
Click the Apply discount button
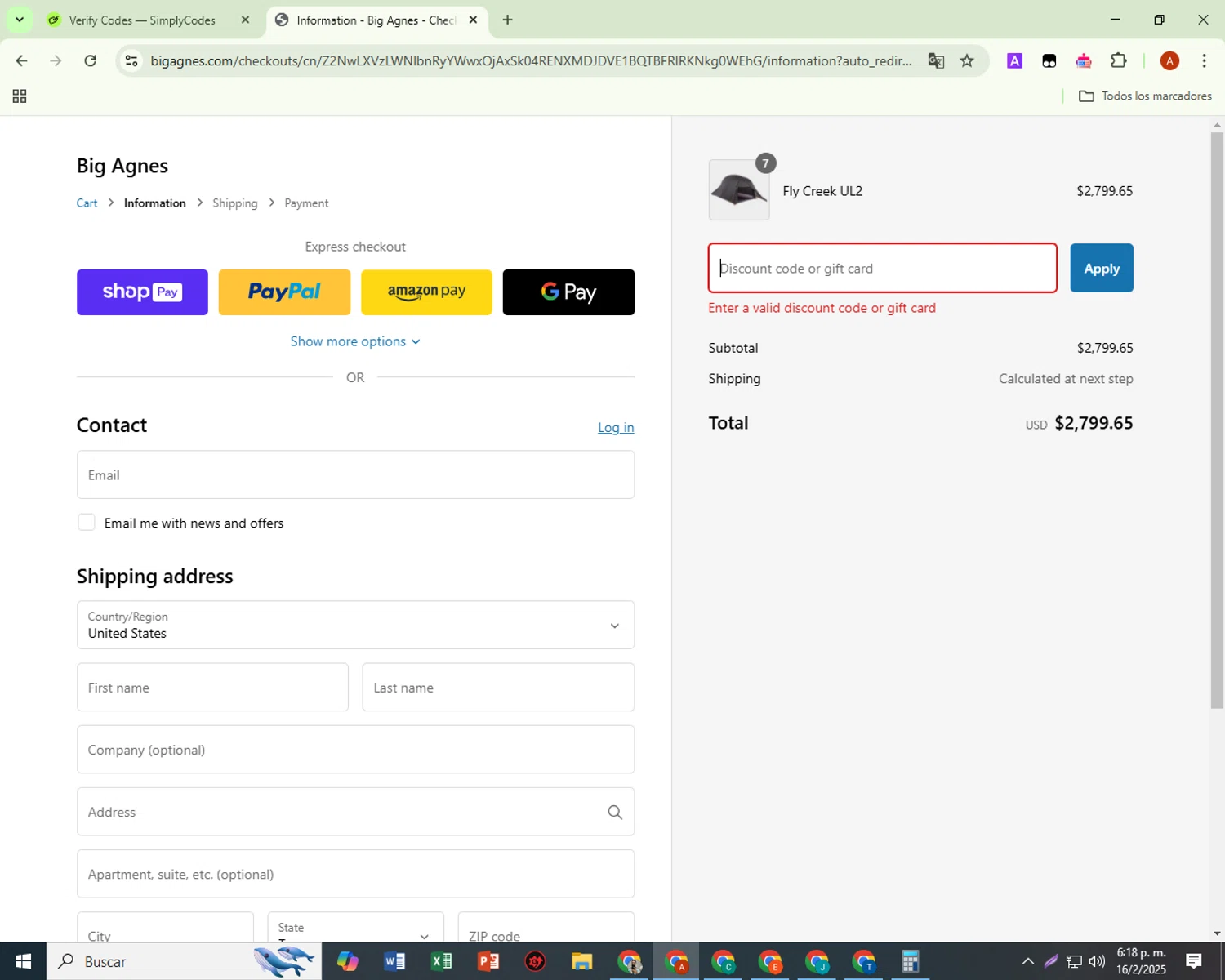[x=1102, y=268]
